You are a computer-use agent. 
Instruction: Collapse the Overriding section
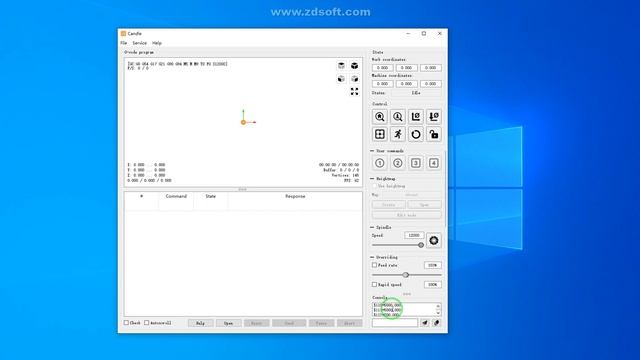[372, 257]
